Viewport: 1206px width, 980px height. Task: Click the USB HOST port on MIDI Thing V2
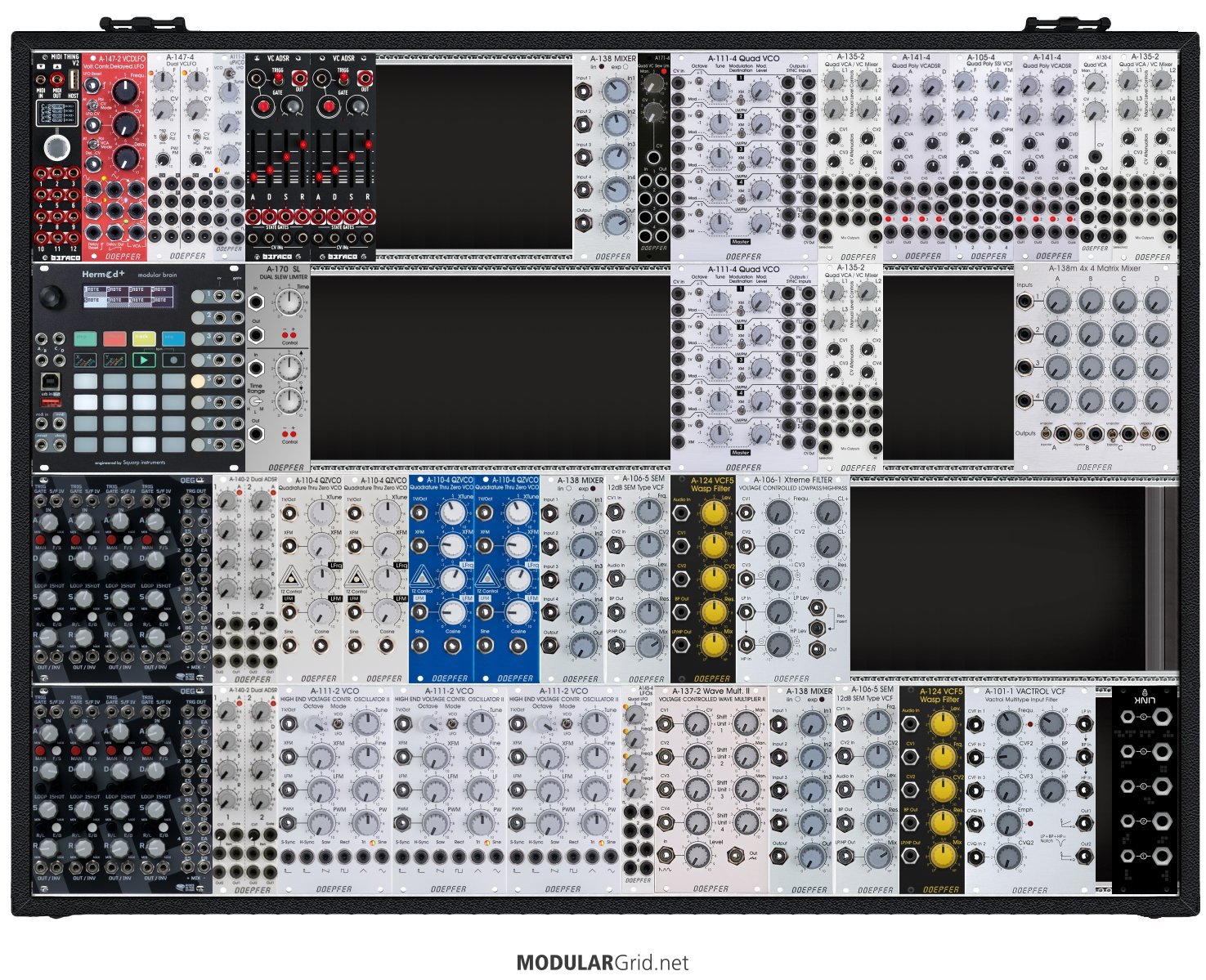75,79
